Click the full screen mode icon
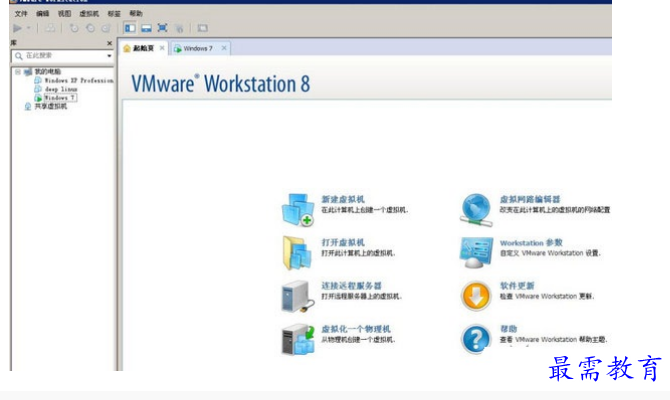Screen dimensions: 670x400 click(162, 28)
